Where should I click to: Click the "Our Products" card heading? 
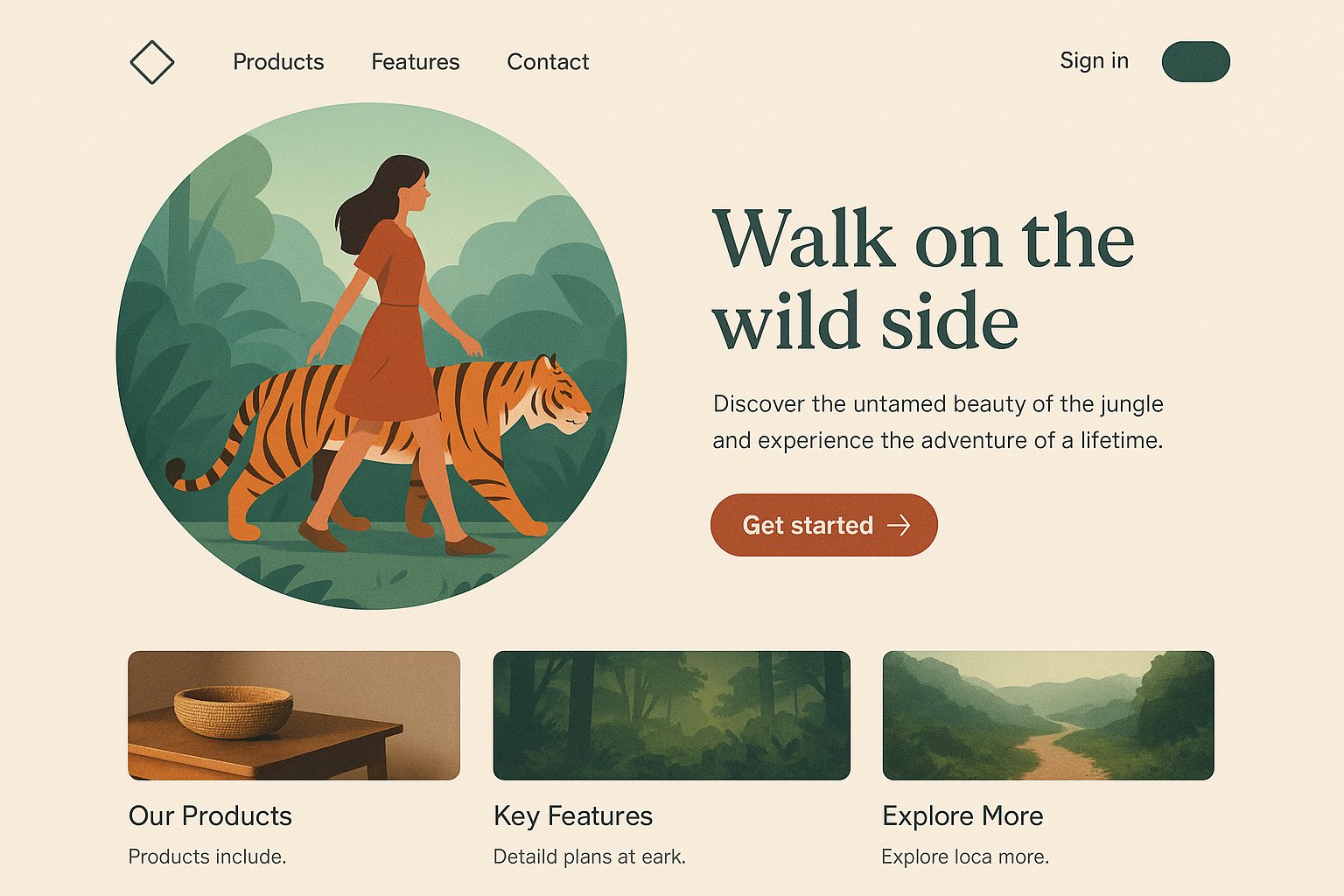click(210, 815)
